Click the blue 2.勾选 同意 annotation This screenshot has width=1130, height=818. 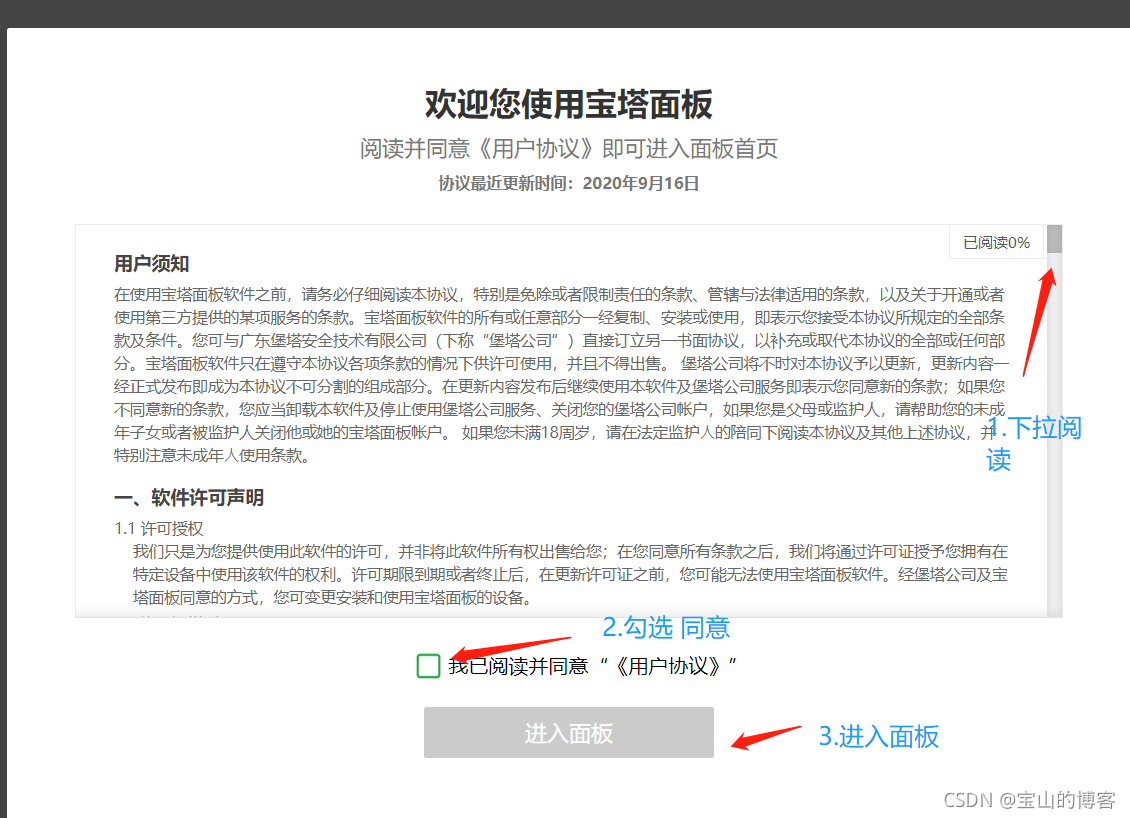(x=665, y=628)
